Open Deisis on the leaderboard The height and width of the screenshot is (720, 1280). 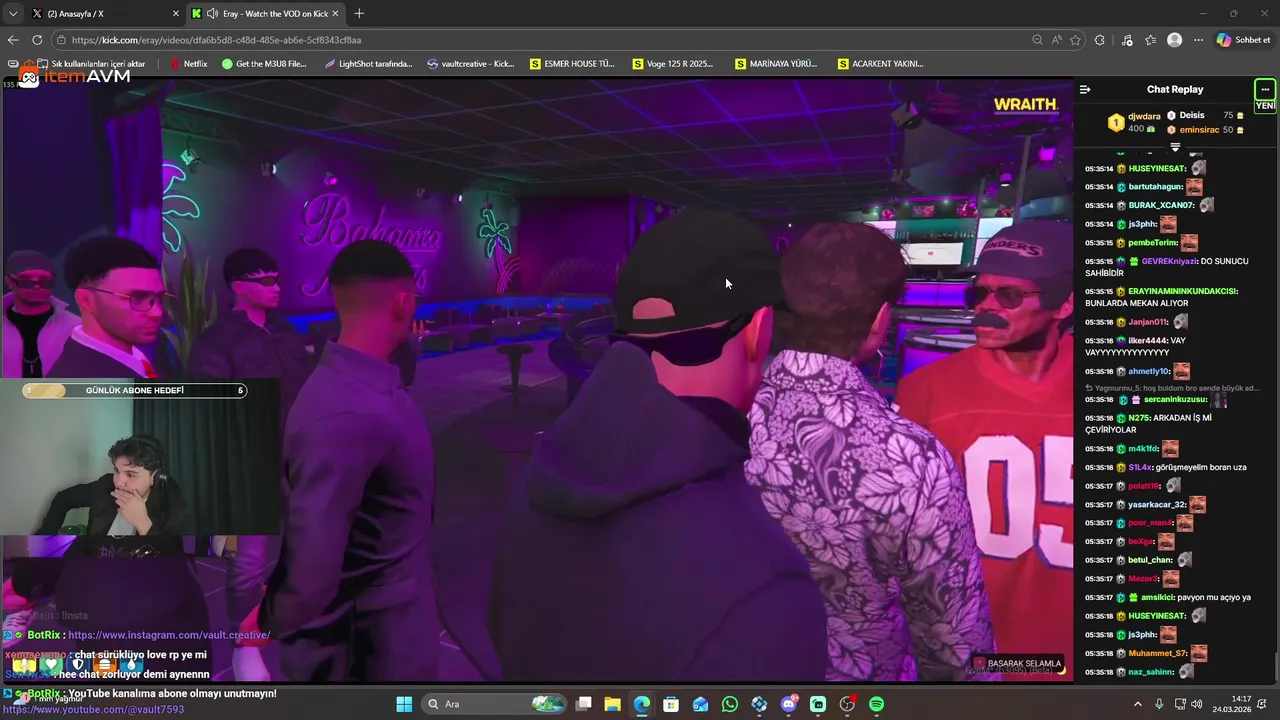point(1192,116)
